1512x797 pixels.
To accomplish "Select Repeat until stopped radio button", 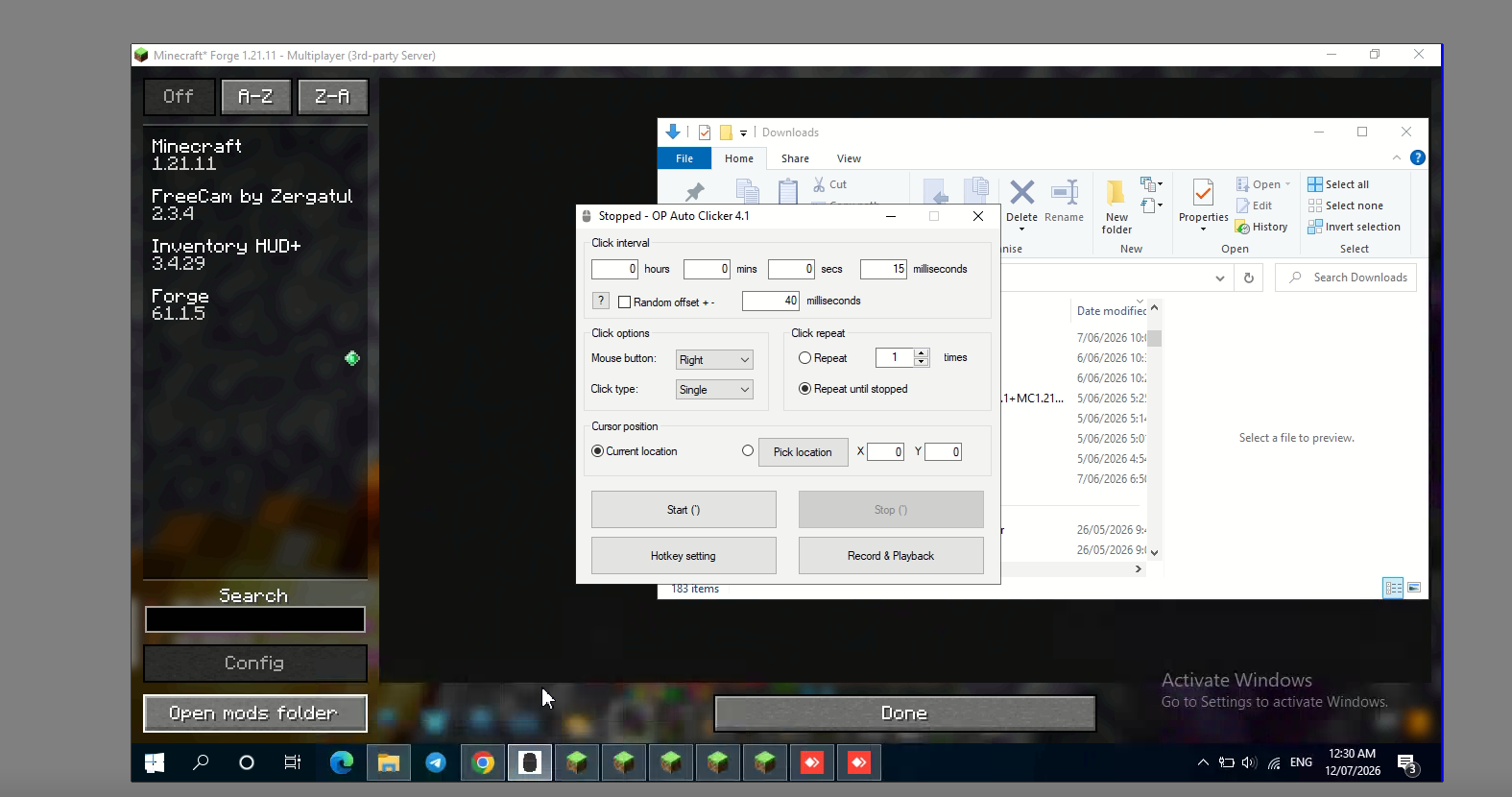I will [x=805, y=389].
